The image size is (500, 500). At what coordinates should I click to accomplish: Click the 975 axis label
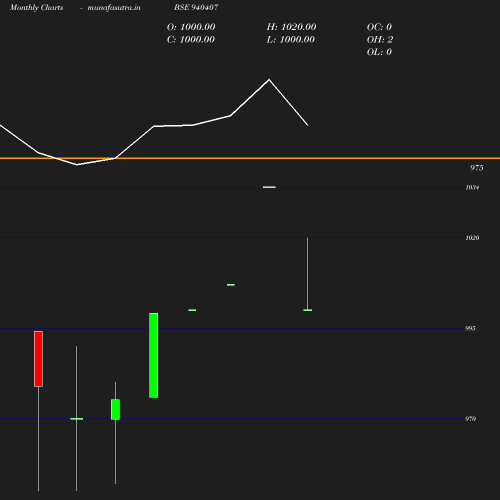[x=477, y=168]
